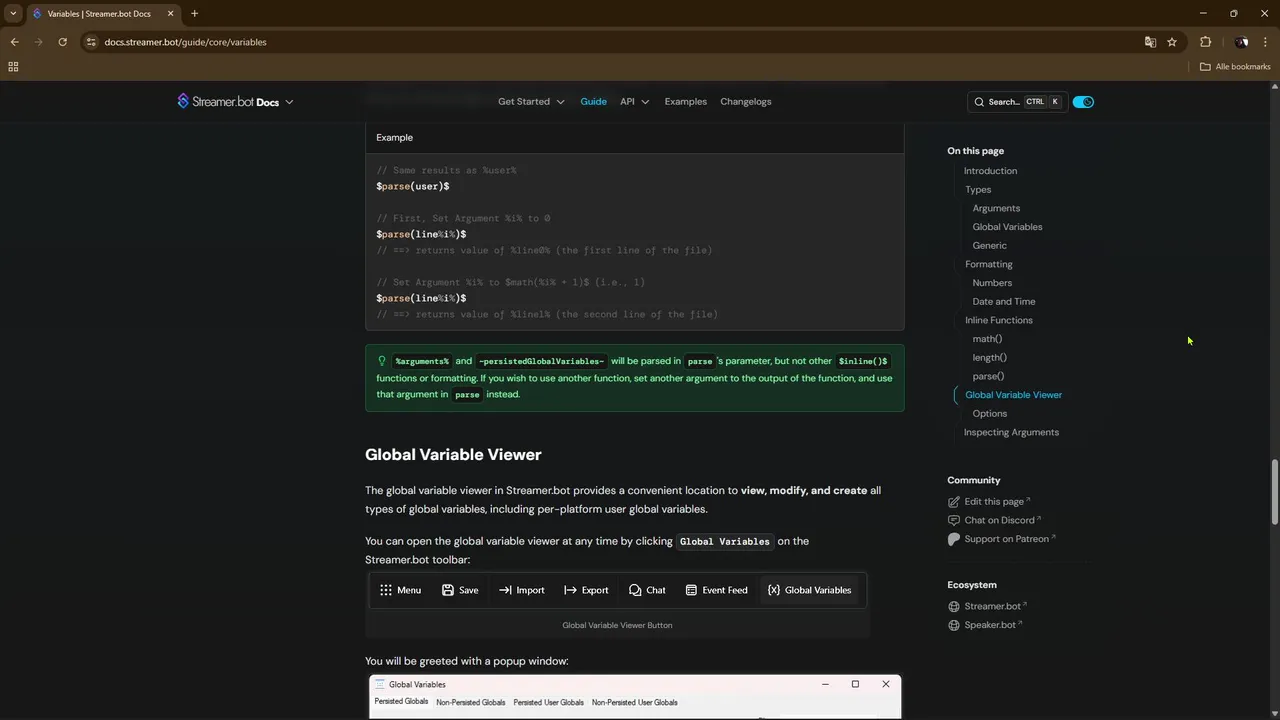
Task: Open the Changelogs page
Action: (745, 102)
